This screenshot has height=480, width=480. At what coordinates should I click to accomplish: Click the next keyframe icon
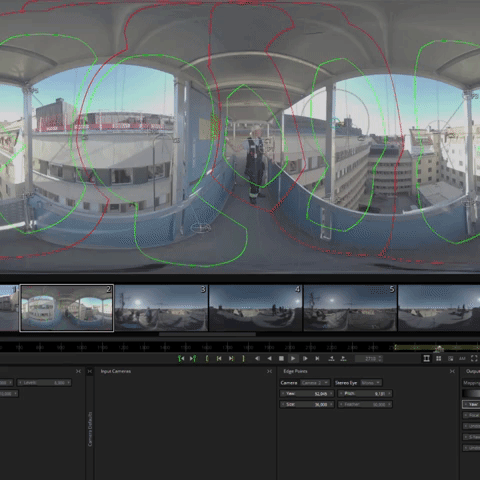(343, 359)
